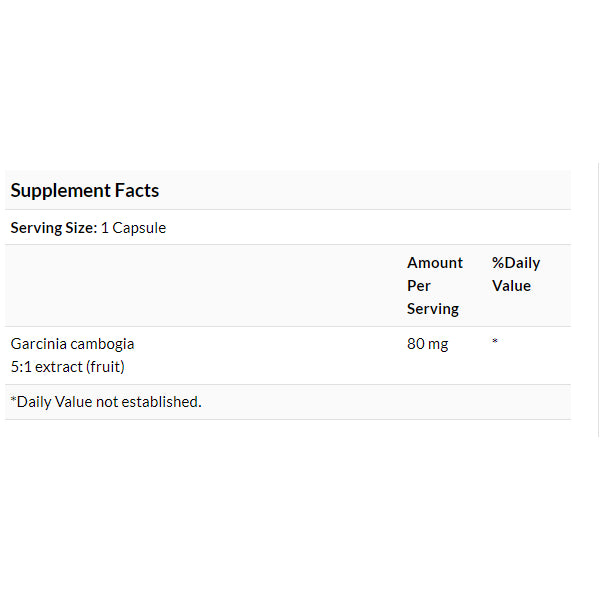Click the '5:1' ratio text
Screen dimensions: 600x600
[21, 367]
